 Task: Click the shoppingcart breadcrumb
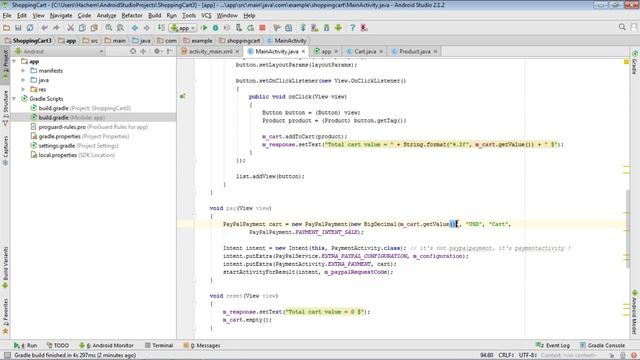[240, 40]
